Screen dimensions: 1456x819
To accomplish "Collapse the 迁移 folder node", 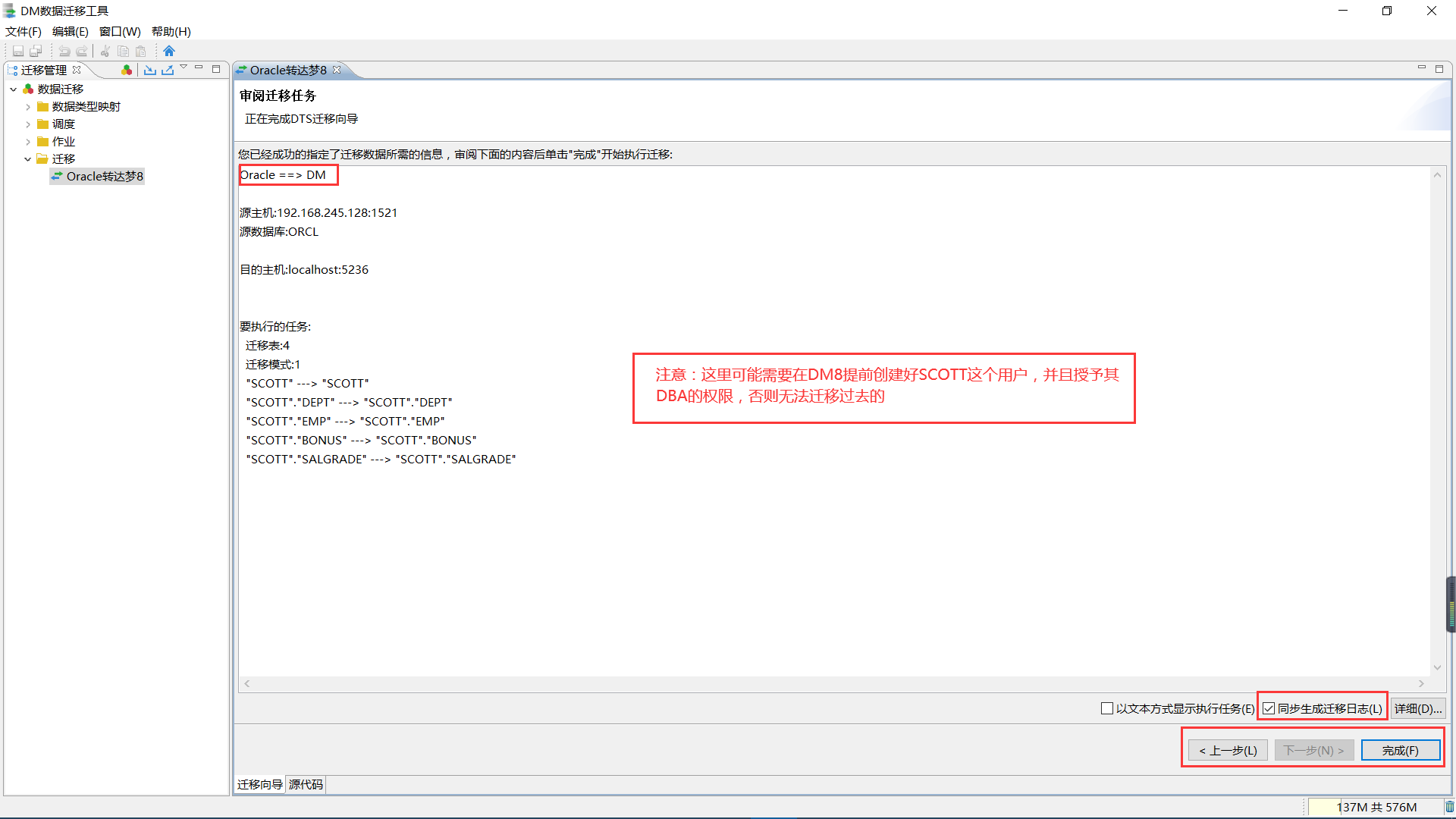I will (x=28, y=159).
